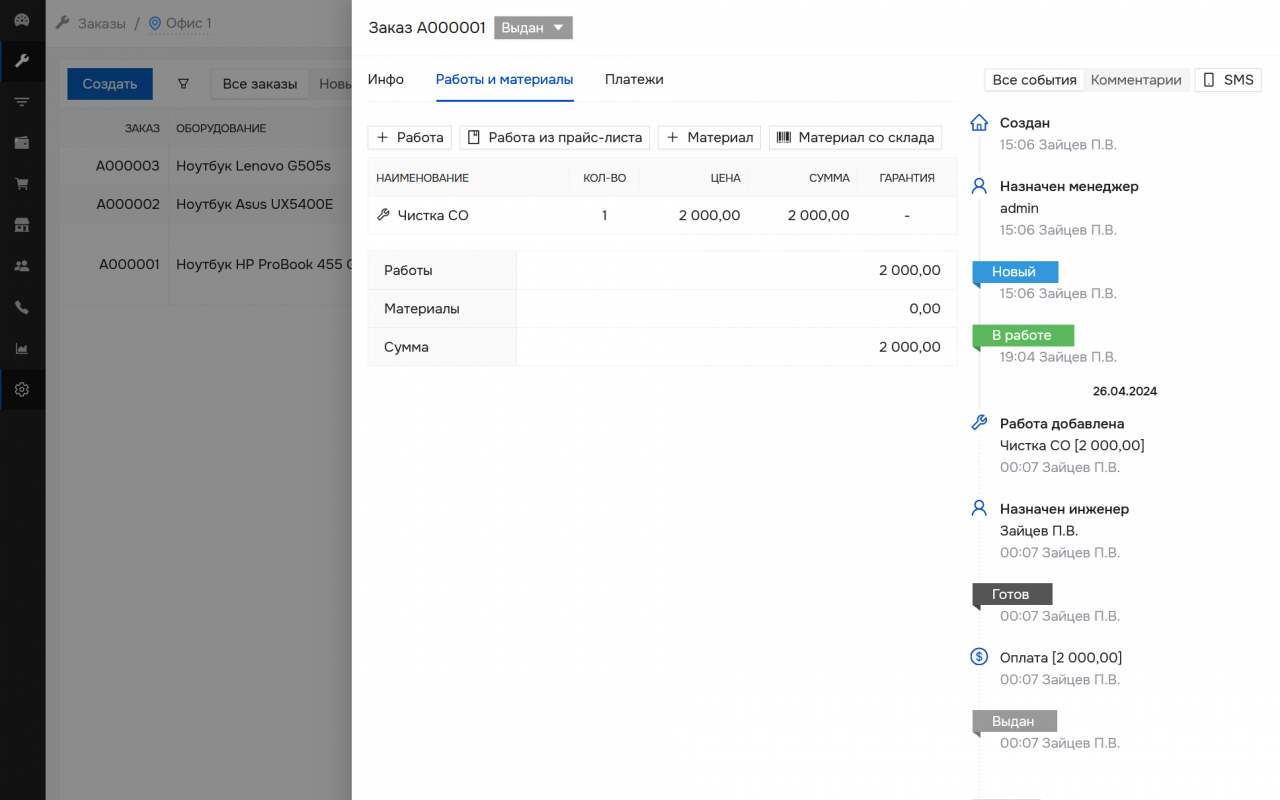Show Все события in the event feed
The height and width of the screenshot is (800, 1280).
(1034, 80)
